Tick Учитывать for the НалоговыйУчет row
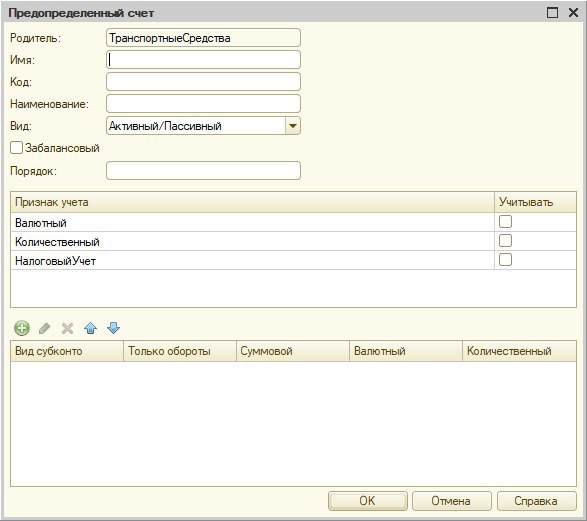The height and width of the screenshot is (521, 587). coord(505,259)
